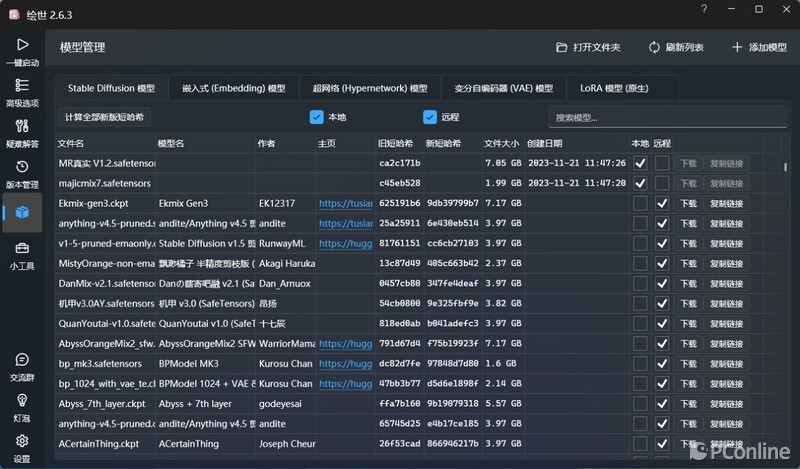
Task: Click 下载 for Ekmix-gen3.ckpt
Action: coord(688,204)
